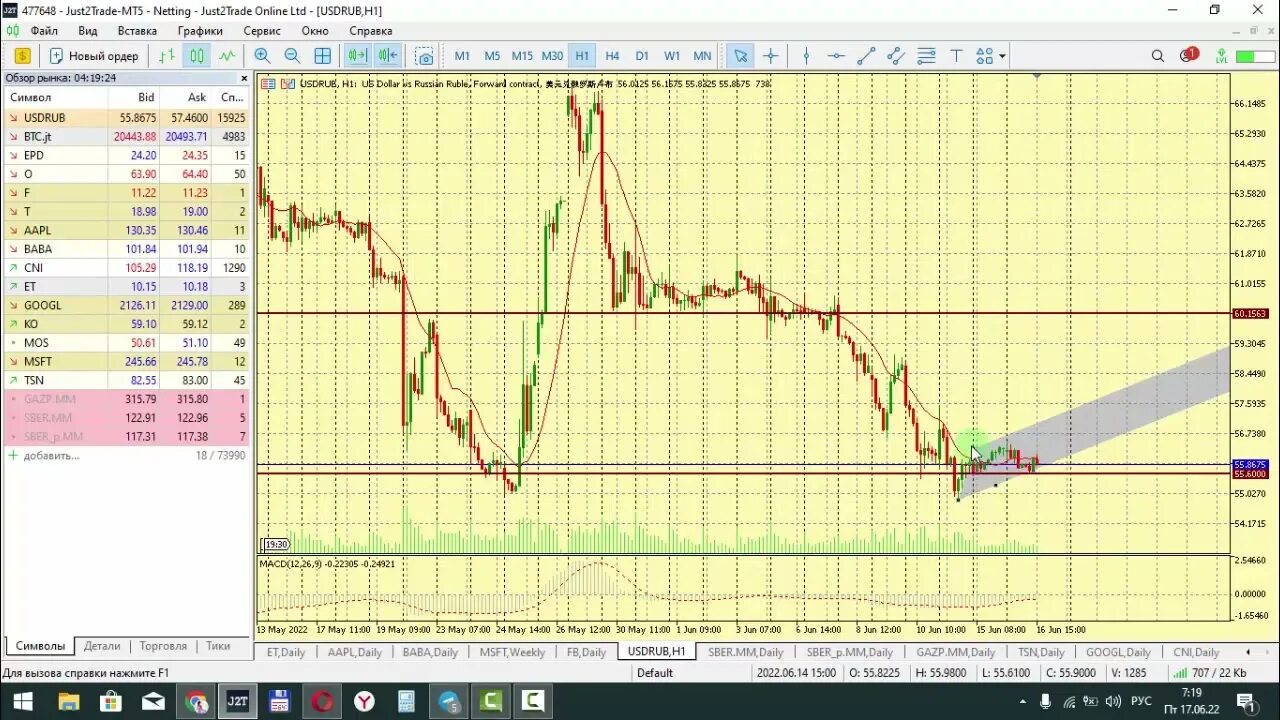Screen dimensions: 1280x720
Task: Open the shapes objects dropdown
Action: click(991, 56)
